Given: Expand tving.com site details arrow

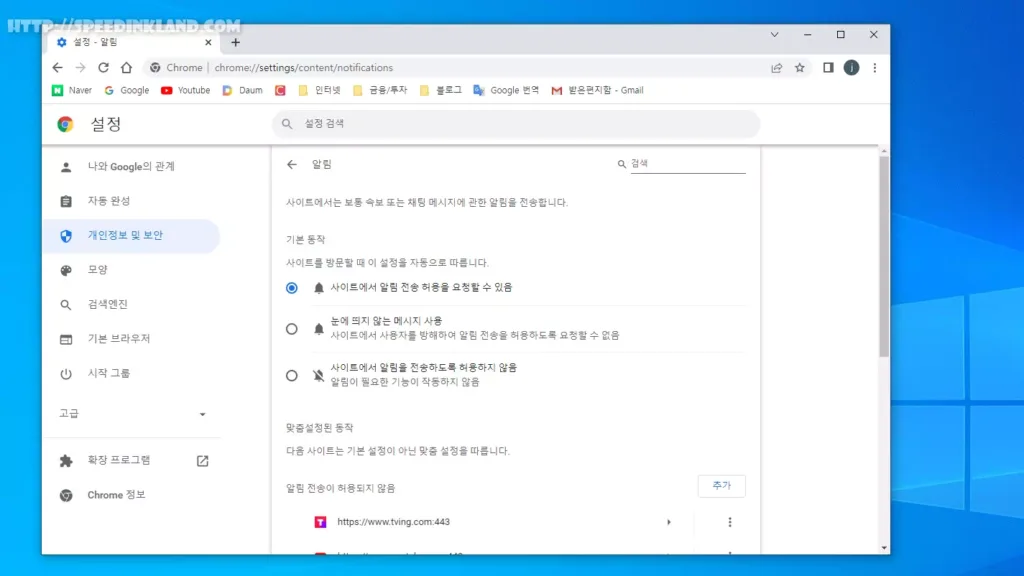Looking at the screenshot, I should (x=669, y=522).
